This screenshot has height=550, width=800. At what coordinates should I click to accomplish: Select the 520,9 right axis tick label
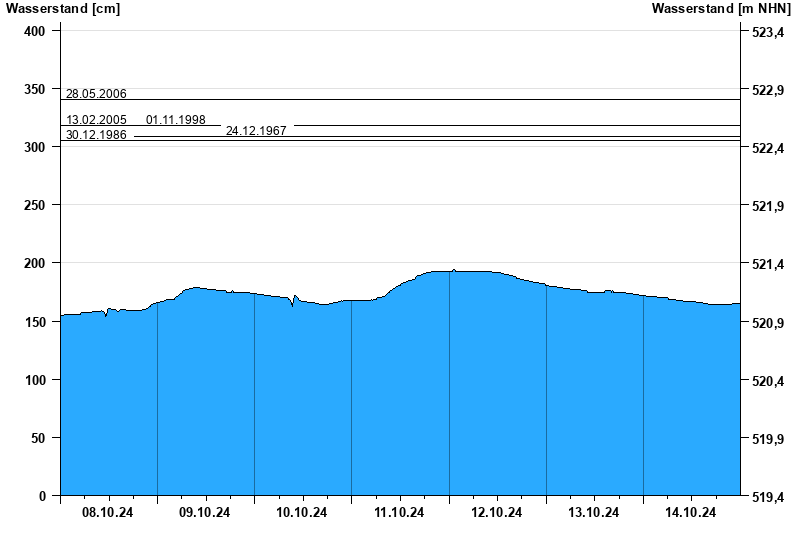(766, 323)
